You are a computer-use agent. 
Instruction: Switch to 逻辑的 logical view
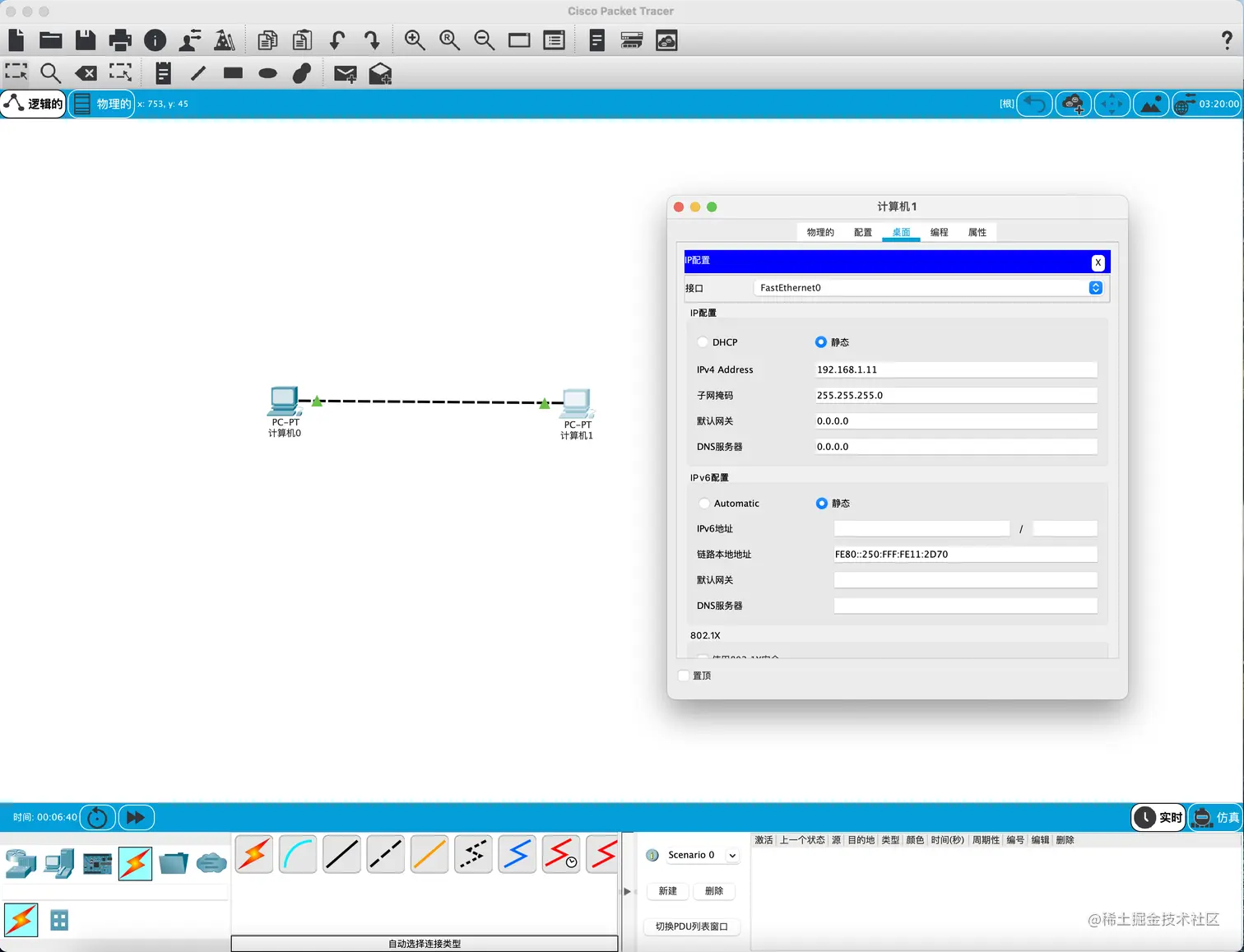[x=34, y=104]
